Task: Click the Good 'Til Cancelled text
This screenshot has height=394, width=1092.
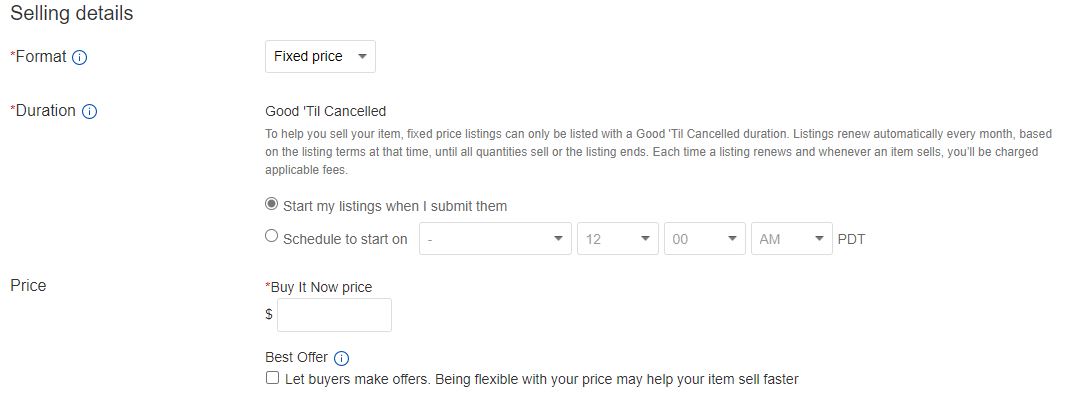Action: tap(325, 111)
